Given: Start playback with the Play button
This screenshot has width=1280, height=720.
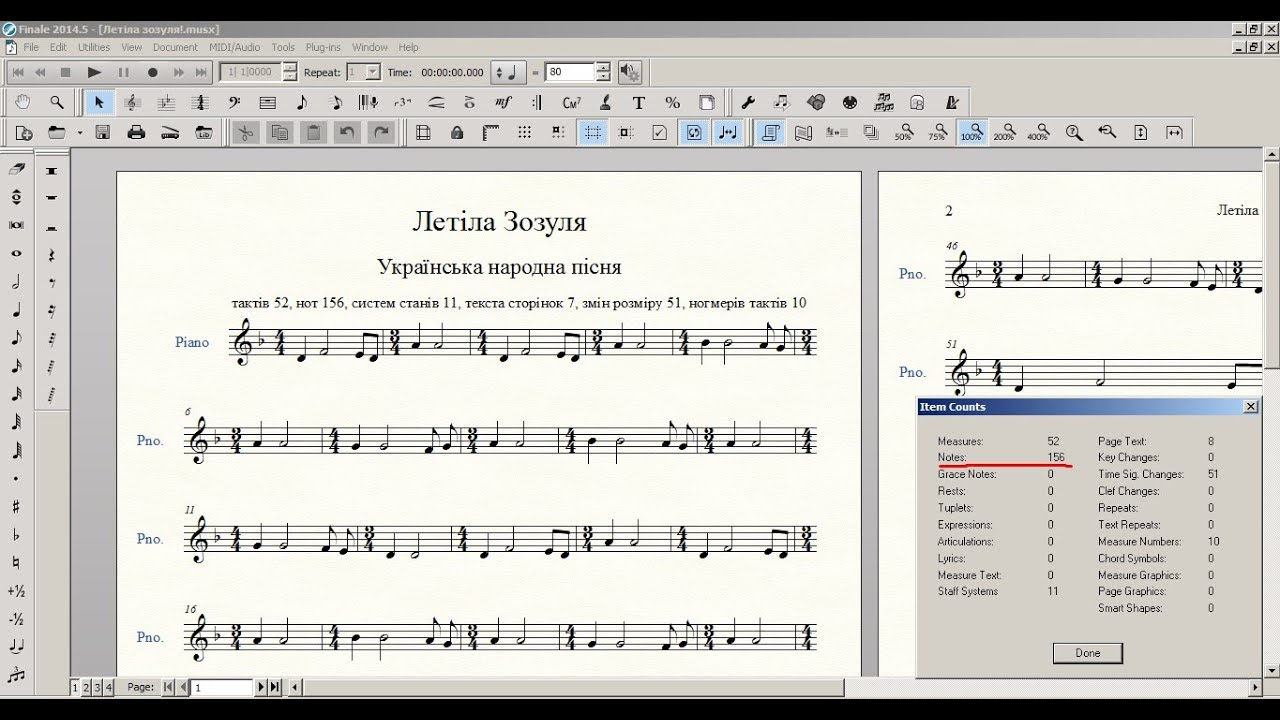Looking at the screenshot, I should coord(95,72).
